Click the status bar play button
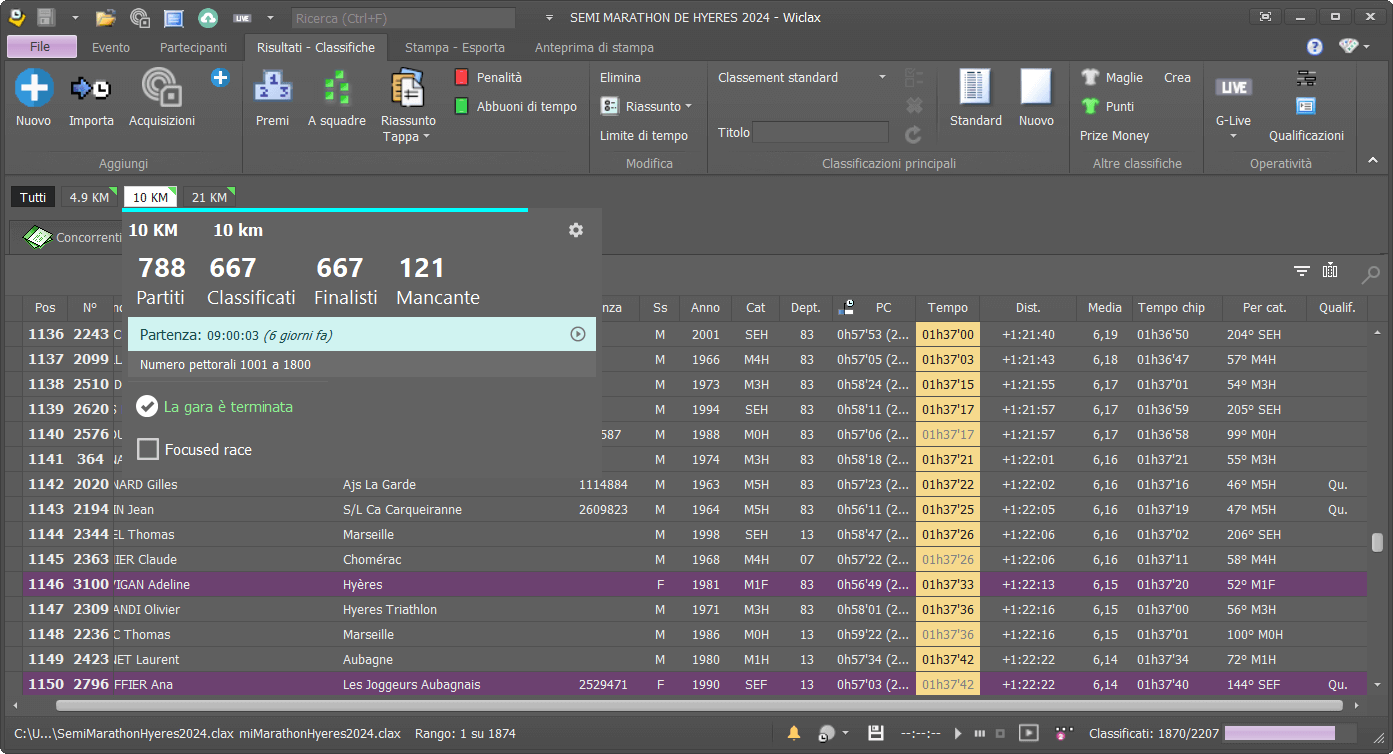The image size is (1393, 754). pyautogui.click(x=958, y=734)
